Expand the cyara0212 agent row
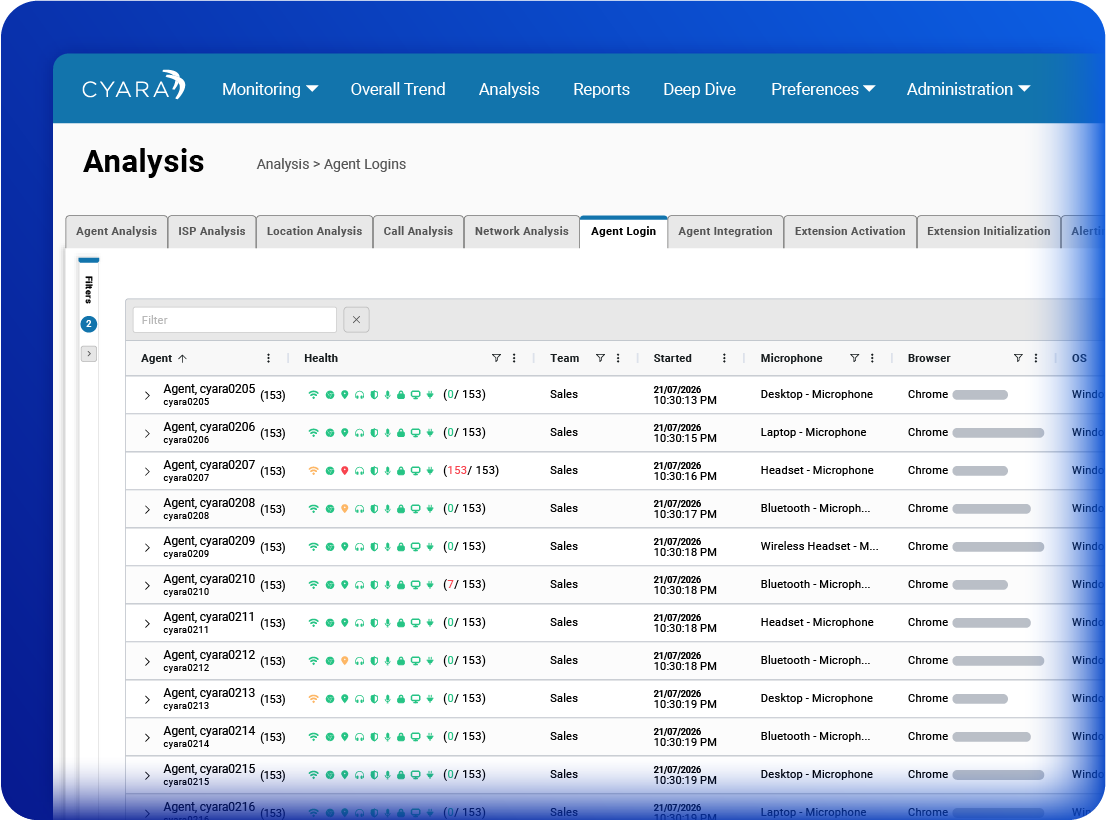1107x821 pixels. [x=147, y=661]
